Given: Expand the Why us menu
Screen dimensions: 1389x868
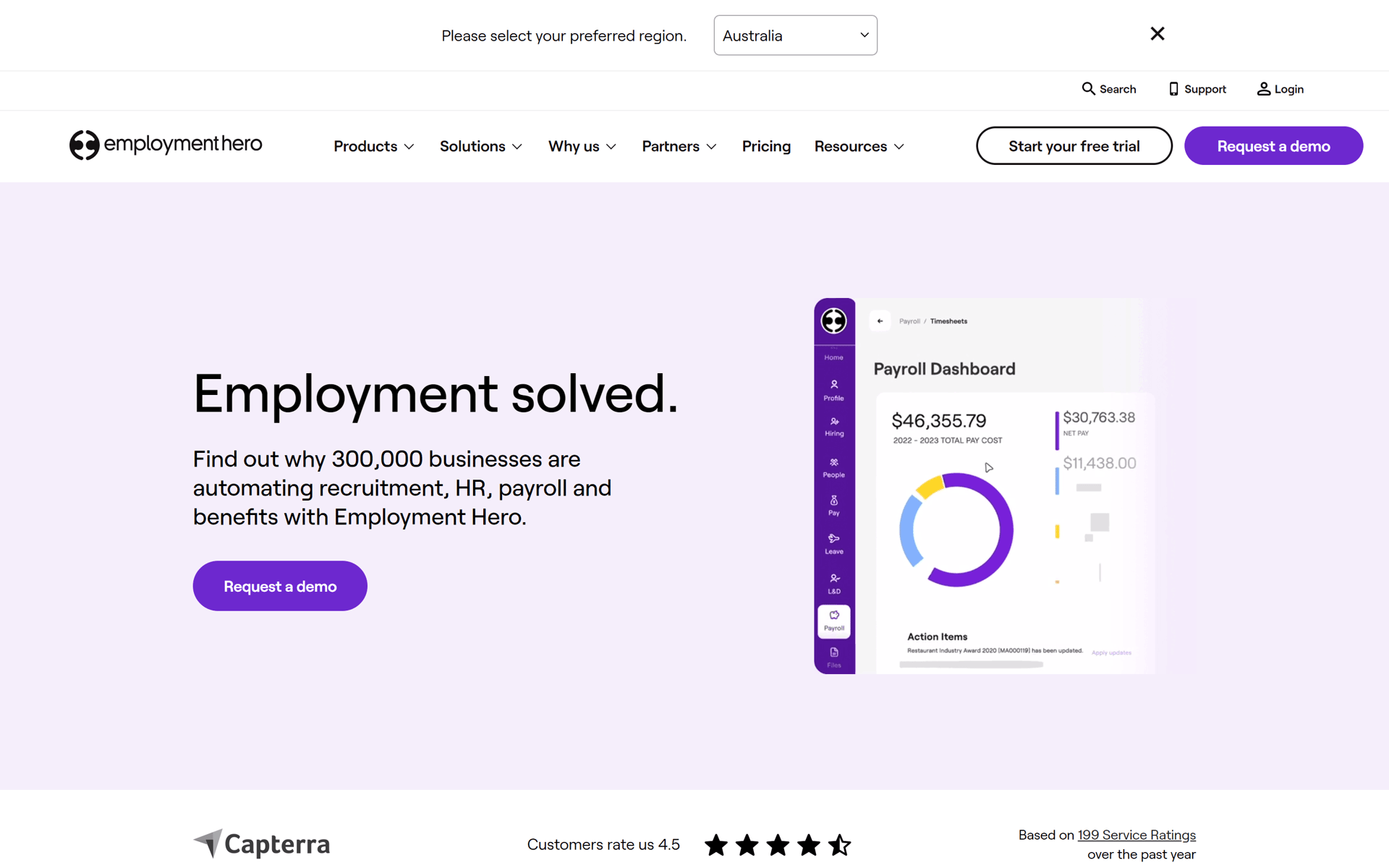Looking at the screenshot, I should coord(582,146).
